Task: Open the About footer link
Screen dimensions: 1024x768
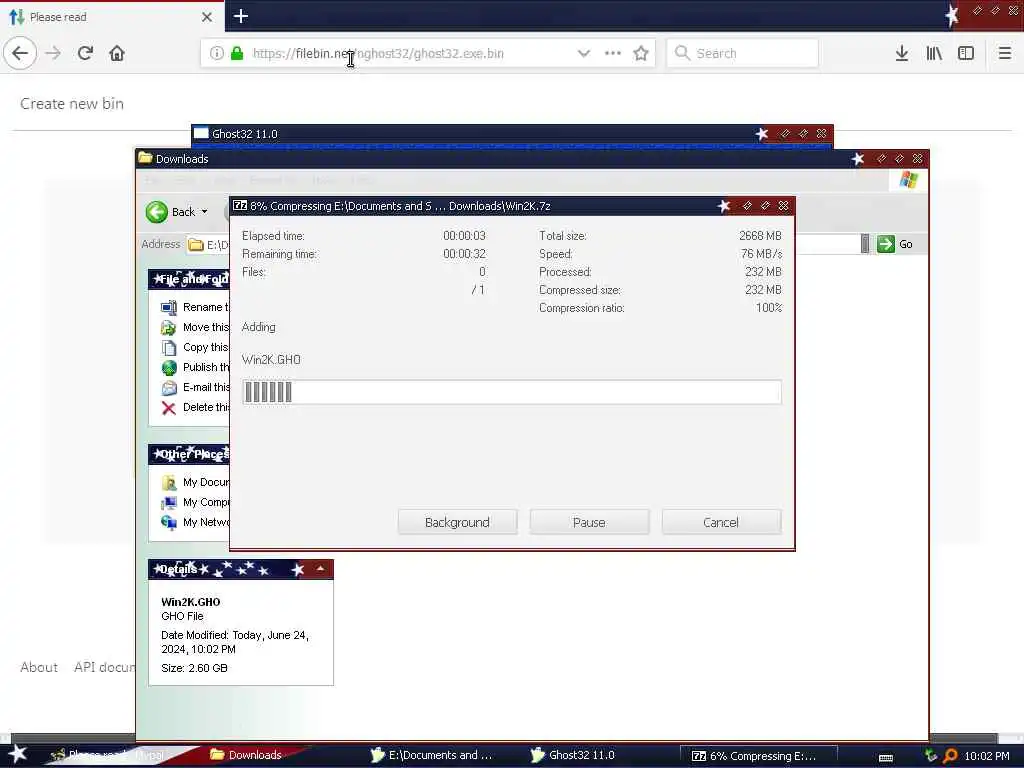Action: click(x=39, y=667)
